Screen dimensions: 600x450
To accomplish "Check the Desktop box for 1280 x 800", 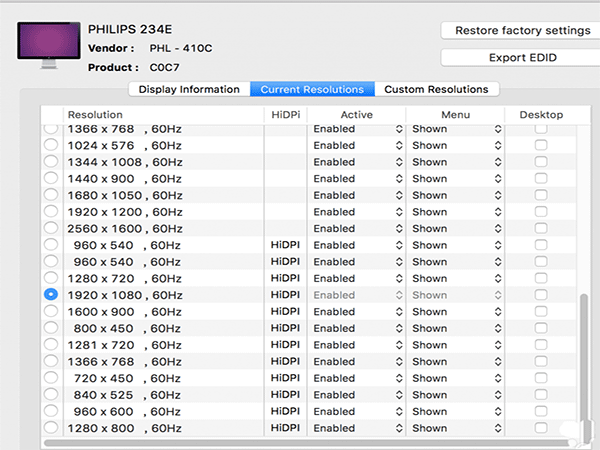I will (541, 428).
